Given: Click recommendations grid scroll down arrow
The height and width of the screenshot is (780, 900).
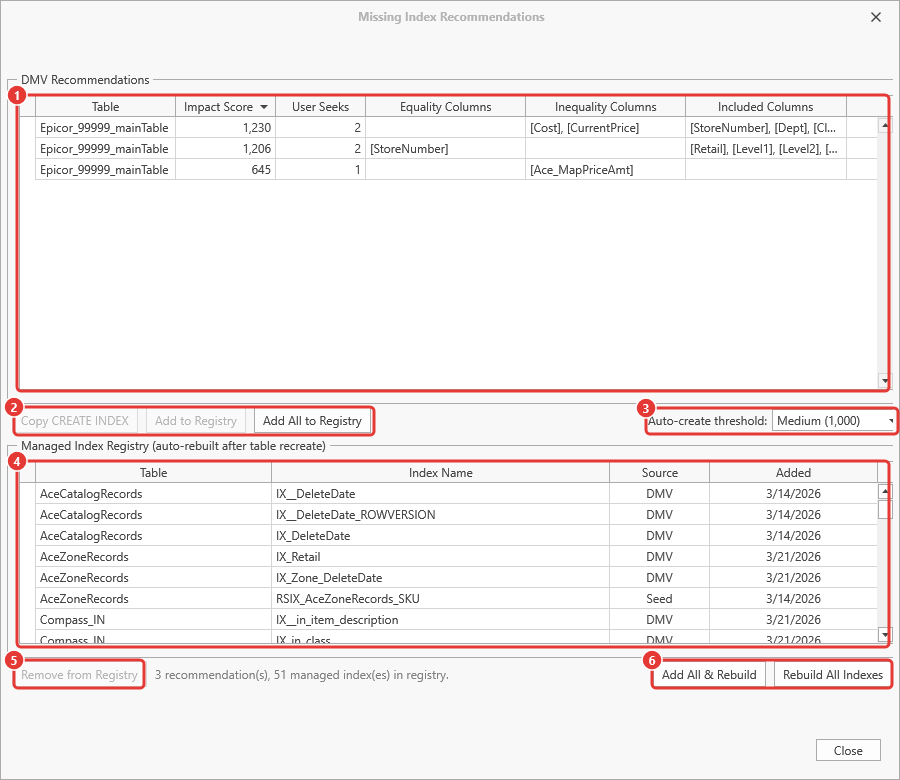Looking at the screenshot, I should pyautogui.click(x=885, y=381).
